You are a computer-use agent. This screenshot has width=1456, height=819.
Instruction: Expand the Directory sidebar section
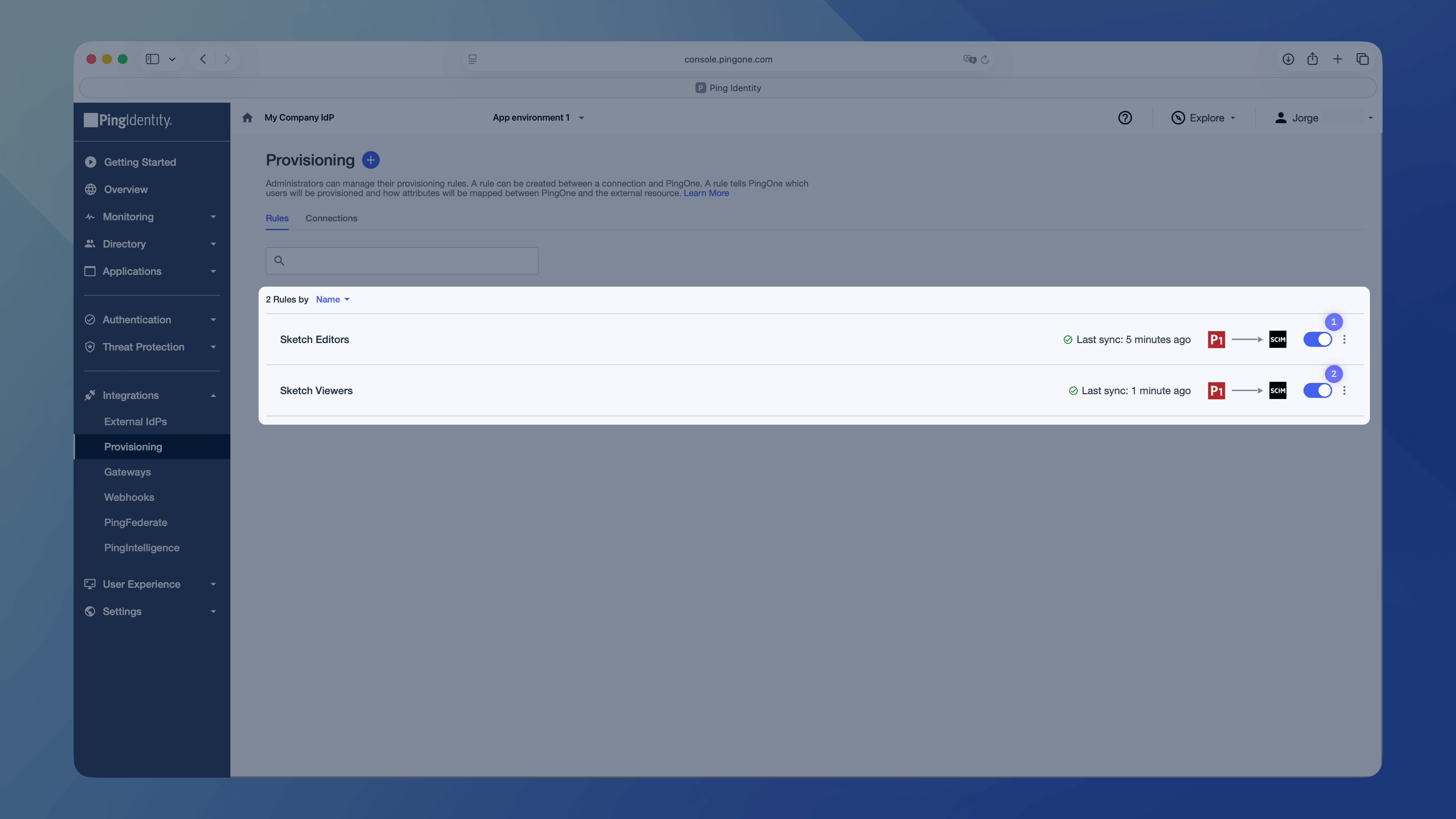pos(152,243)
